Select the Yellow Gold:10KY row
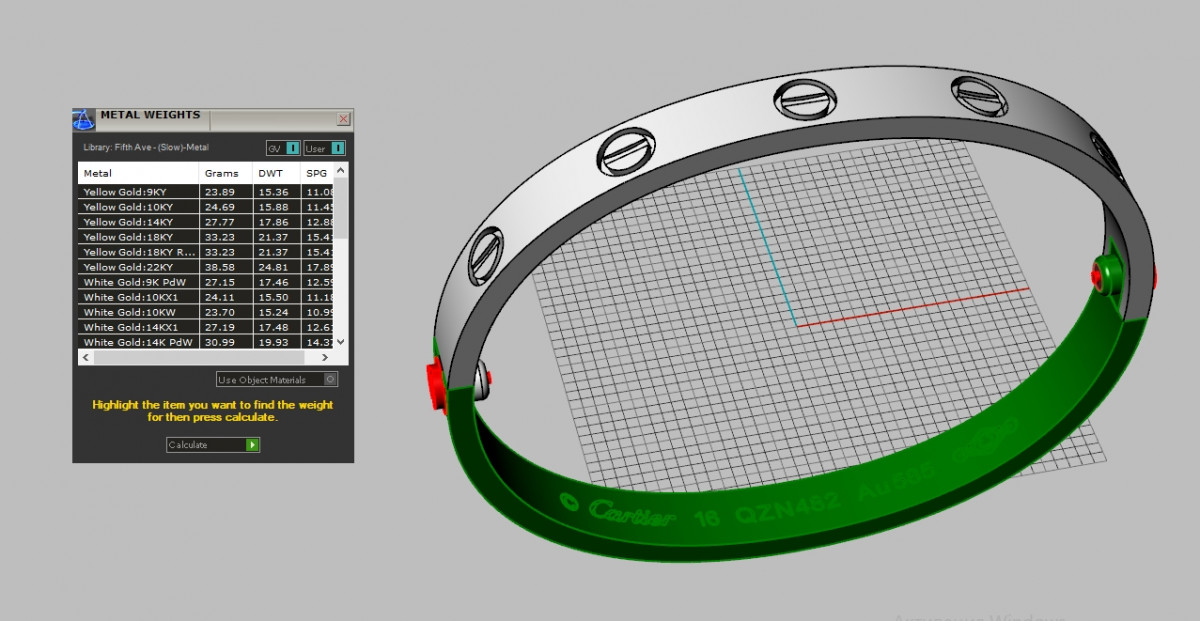1200x621 pixels. tap(206, 207)
